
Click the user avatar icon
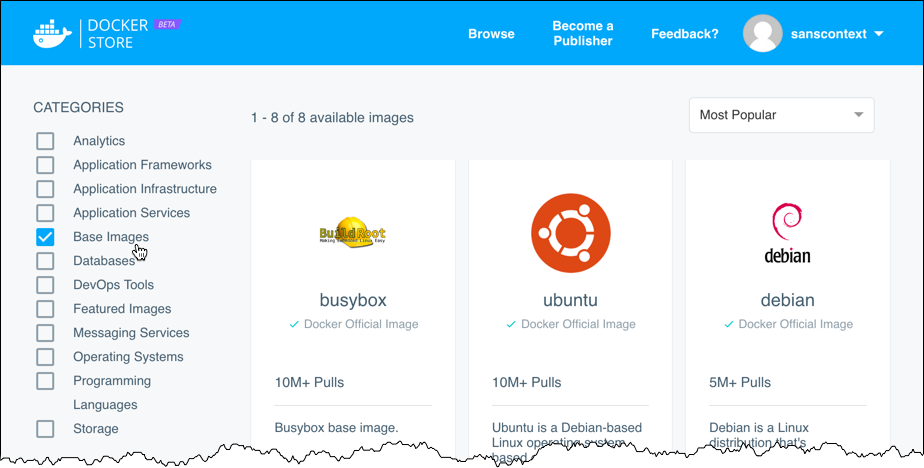click(x=762, y=34)
